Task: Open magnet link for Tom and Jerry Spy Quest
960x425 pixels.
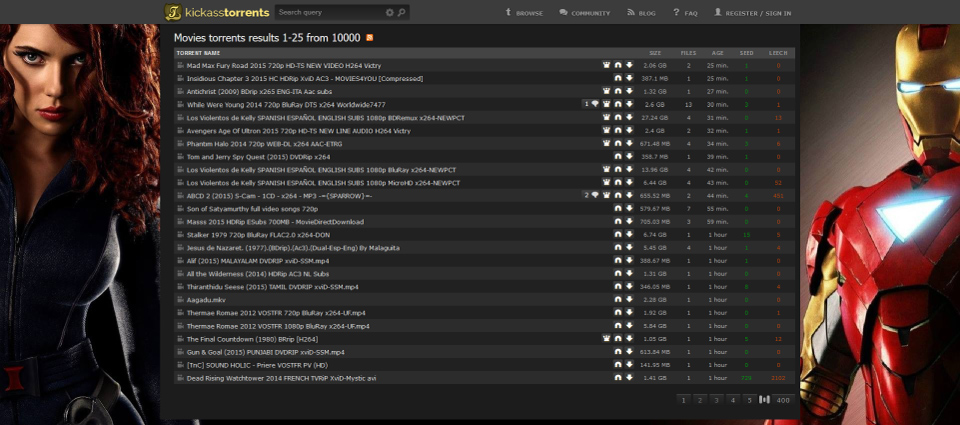Action: click(x=618, y=157)
